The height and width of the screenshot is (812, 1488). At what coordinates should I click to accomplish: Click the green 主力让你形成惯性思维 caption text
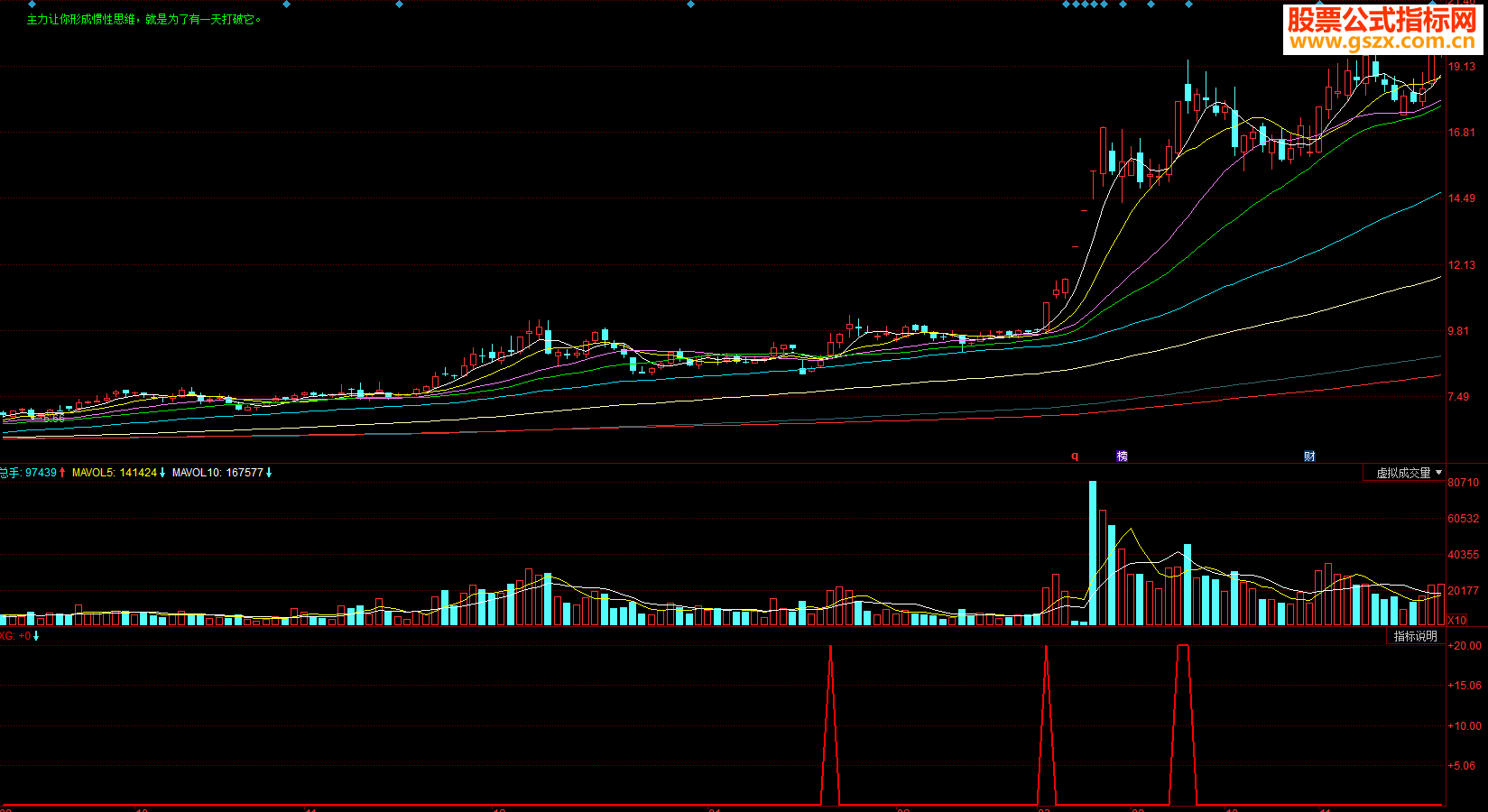(143, 19)
